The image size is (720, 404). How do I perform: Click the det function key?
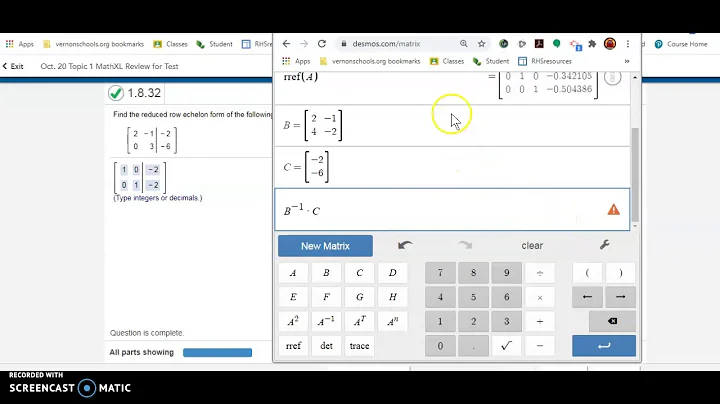click(x=326, y=346)
